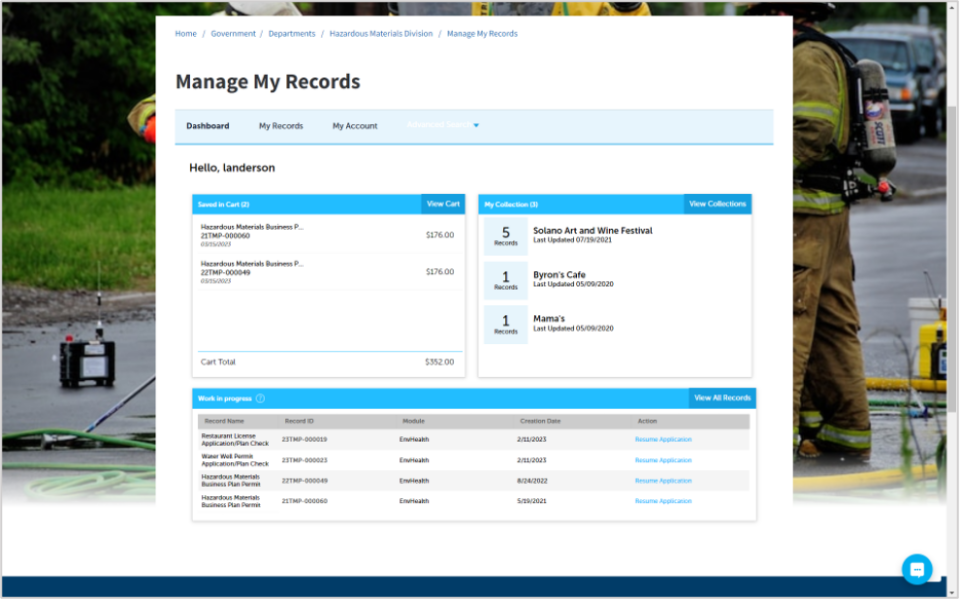Open the Solano Art and Wine Festival collection
The width and height of the screenshot is (960, 599).
(592, 230)
